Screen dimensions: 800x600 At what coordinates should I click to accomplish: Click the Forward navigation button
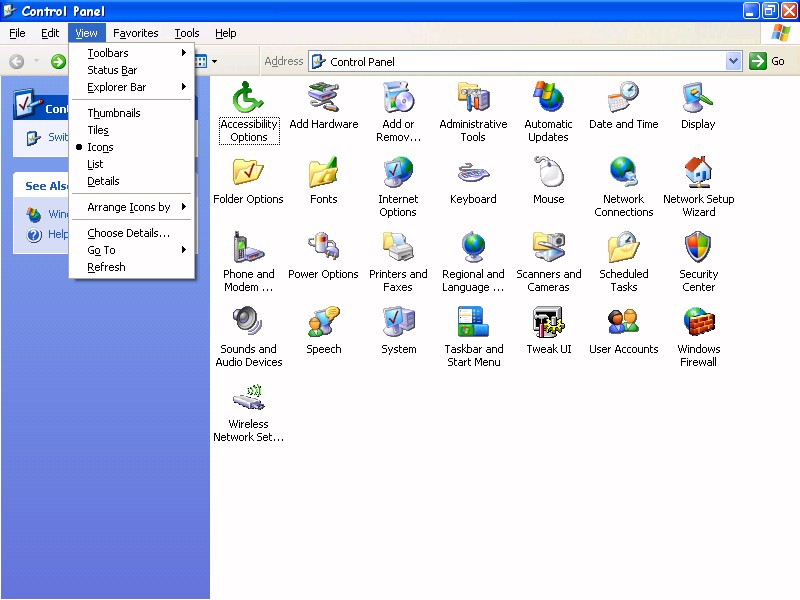tap(58, 62)
